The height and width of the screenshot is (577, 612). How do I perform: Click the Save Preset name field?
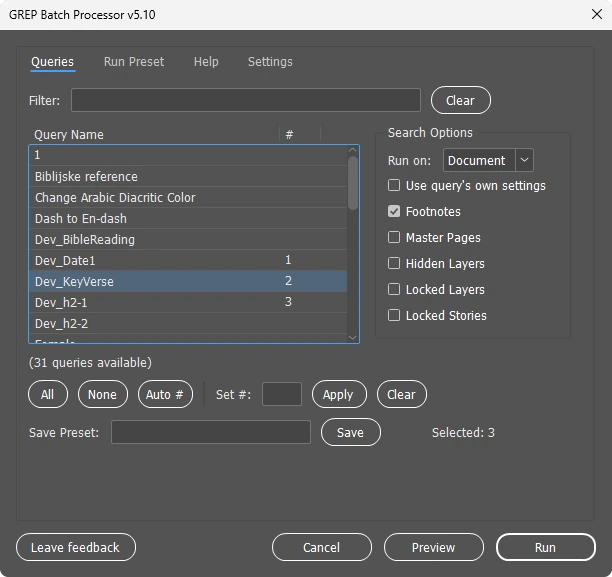211,432
